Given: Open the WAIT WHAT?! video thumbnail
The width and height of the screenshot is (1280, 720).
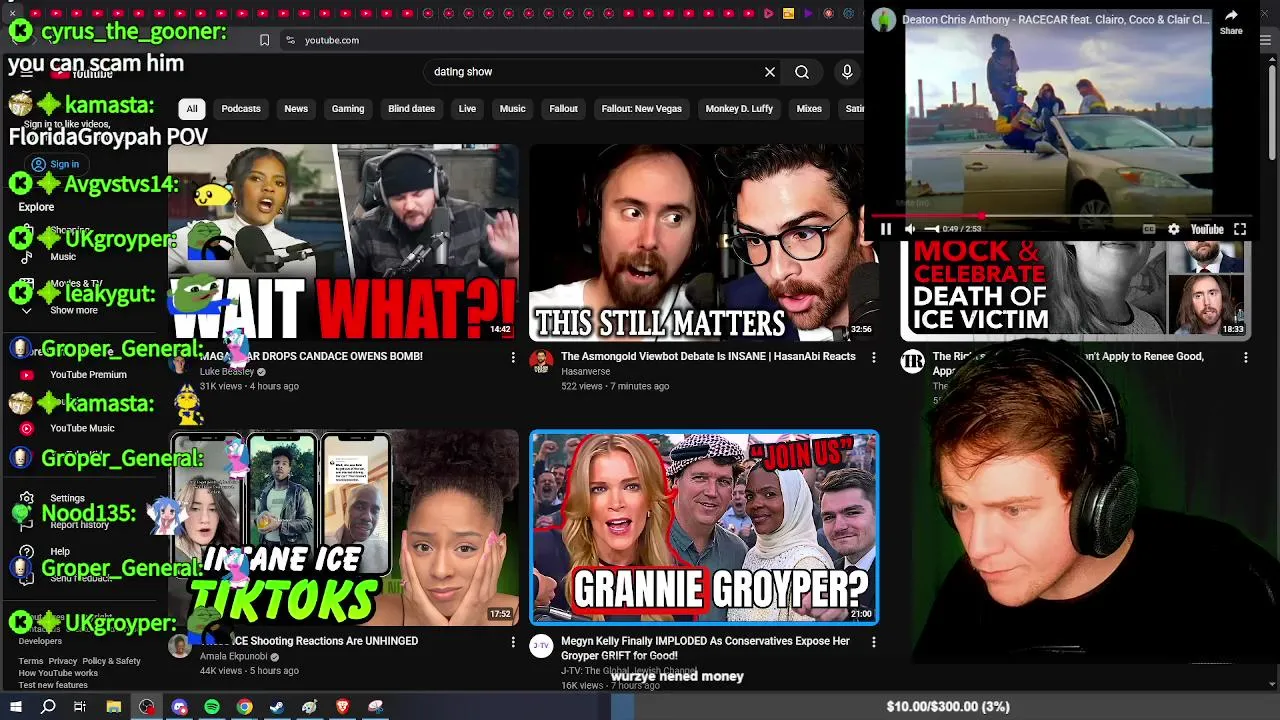Looking at the screenshot, I should click(x=343, y=242).
